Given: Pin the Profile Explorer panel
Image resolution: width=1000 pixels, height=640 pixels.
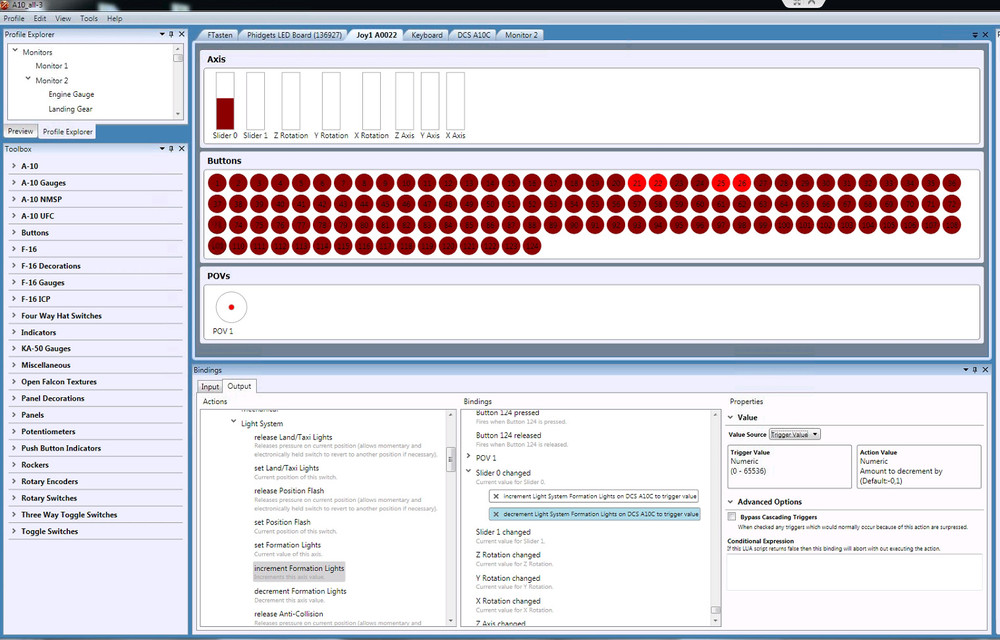Looking at the screenshot, I should coord(172,35).
